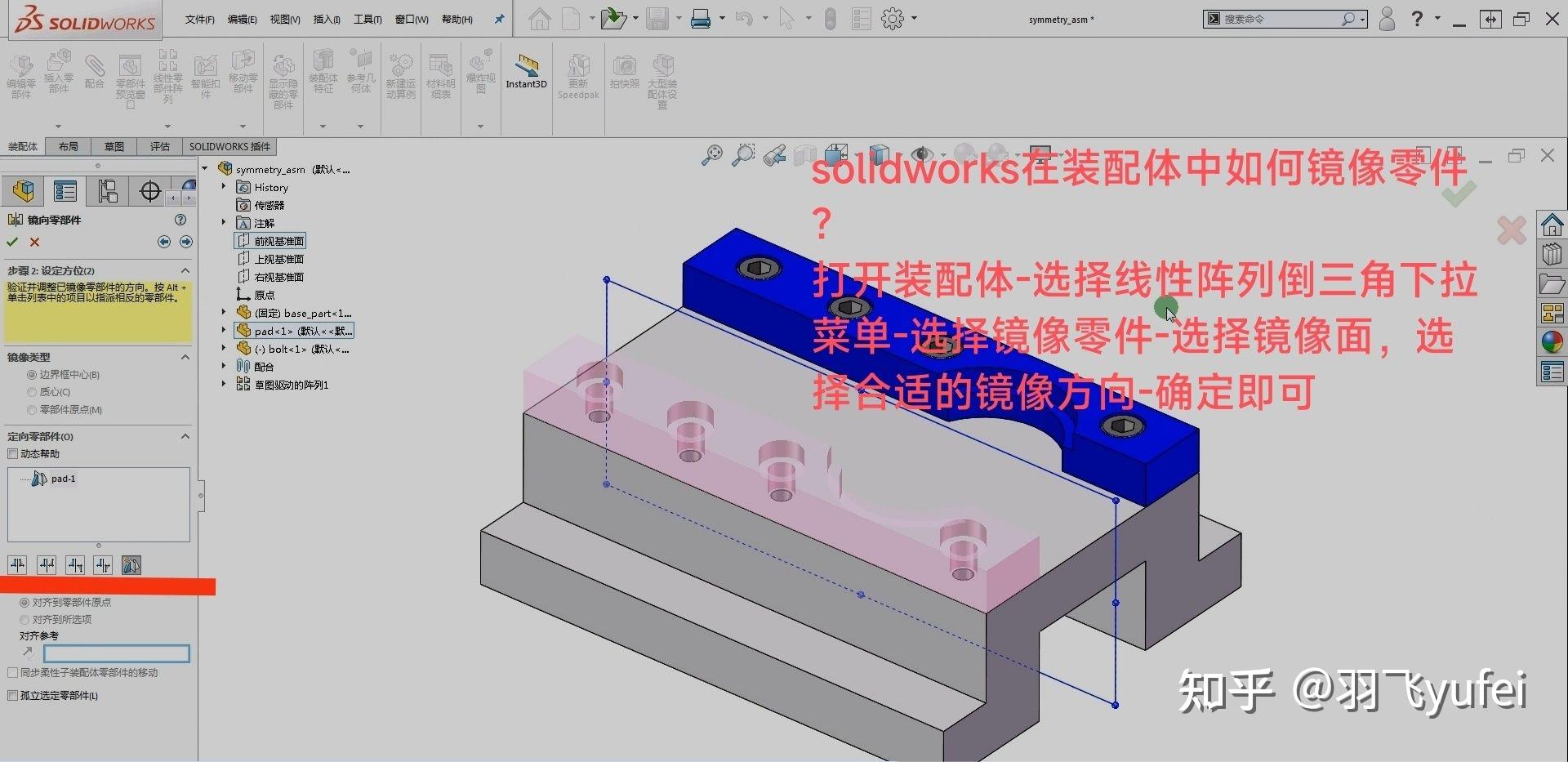Open the 帮助(H) menu
This screenshot has height=762, width=1568.
click(x=457, y=19)
